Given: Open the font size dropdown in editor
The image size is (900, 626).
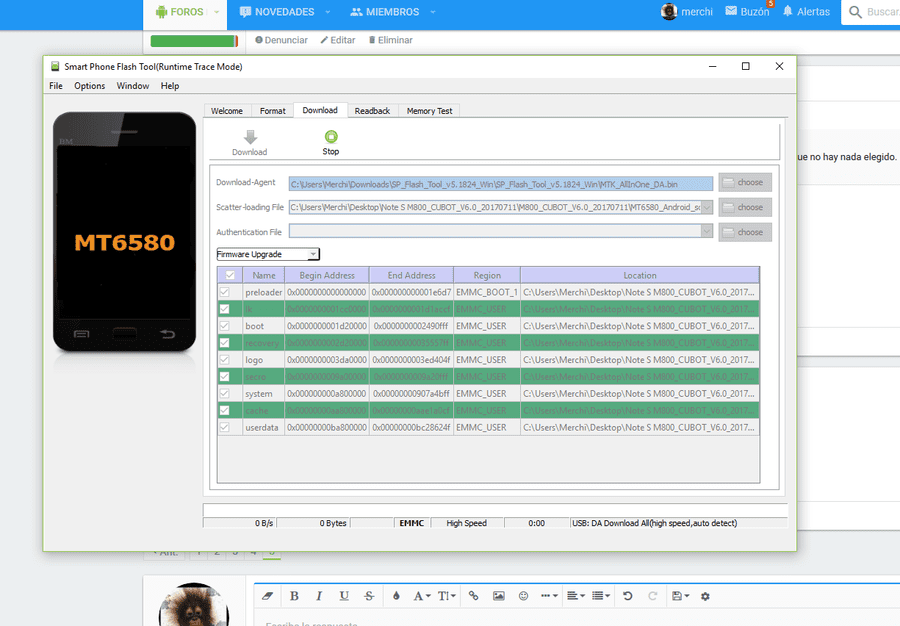Looking at the screenshot, I should coord(447,596).
